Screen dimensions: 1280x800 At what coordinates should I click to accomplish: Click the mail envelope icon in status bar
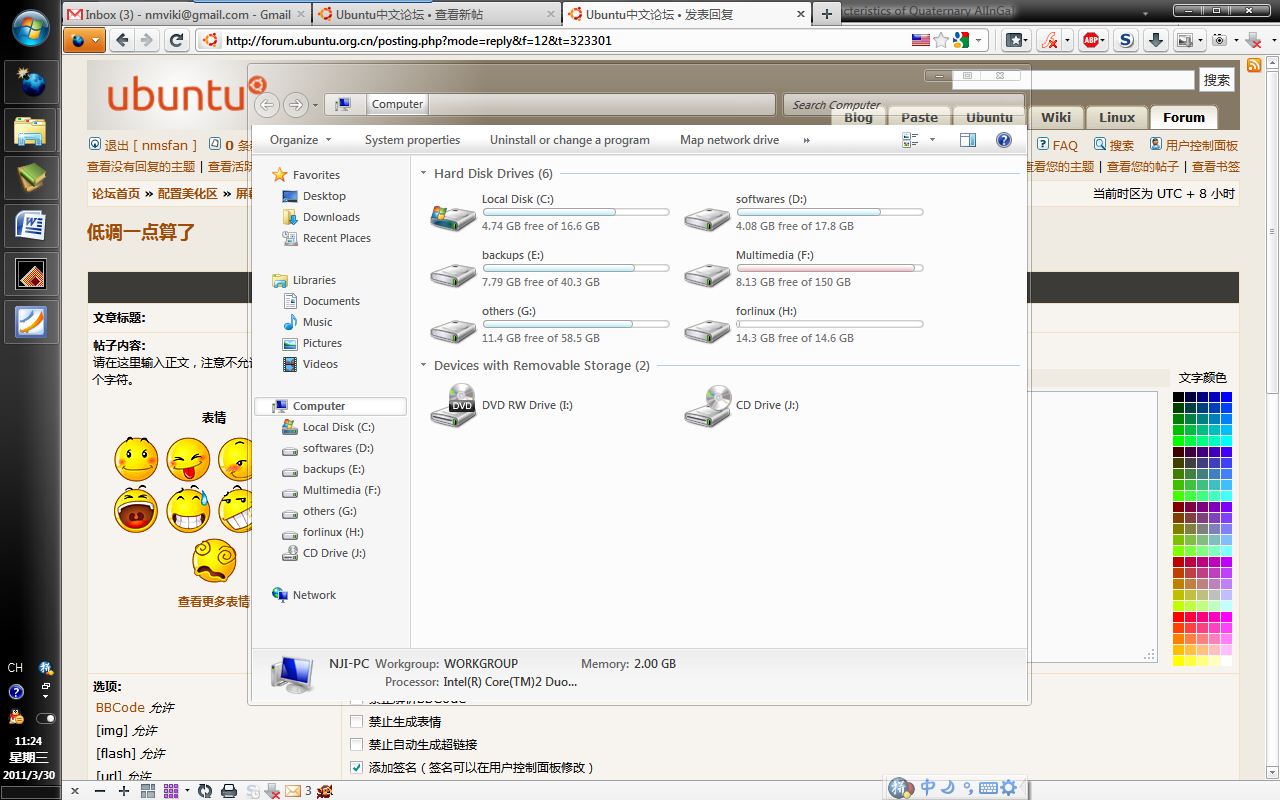pyautogui.click(x=293, y=791)
